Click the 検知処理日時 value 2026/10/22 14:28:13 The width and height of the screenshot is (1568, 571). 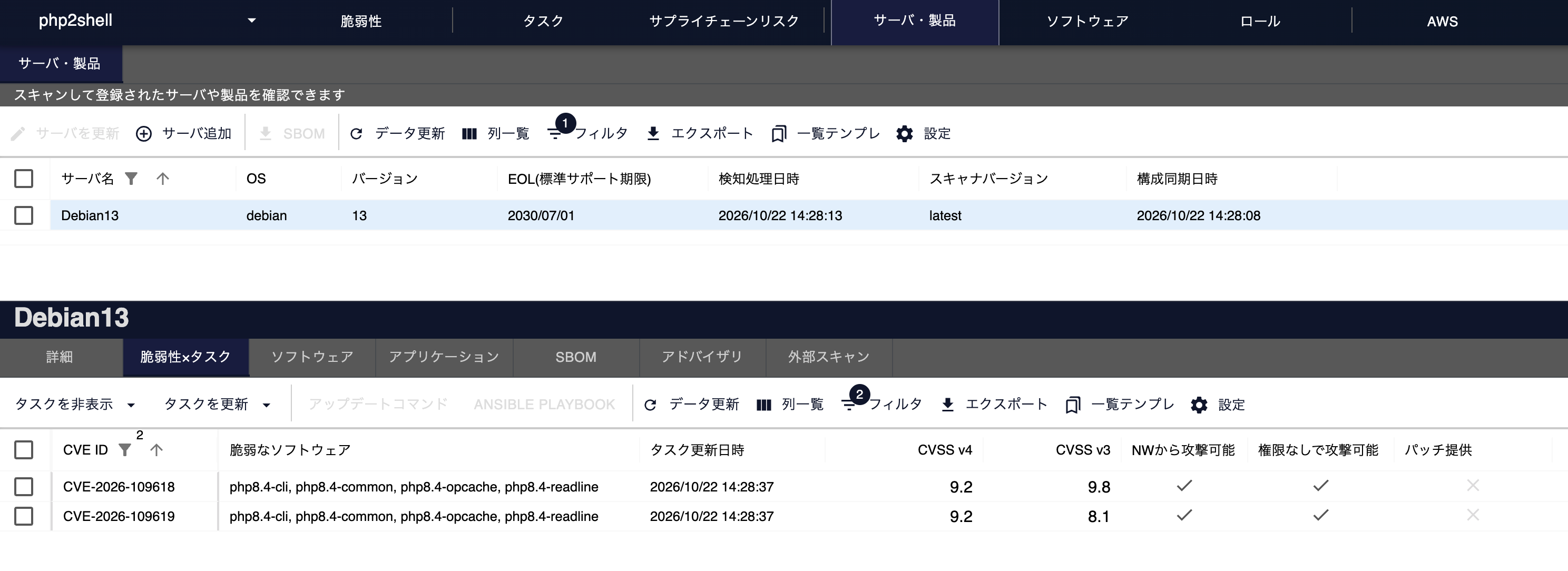coord(780,215)
